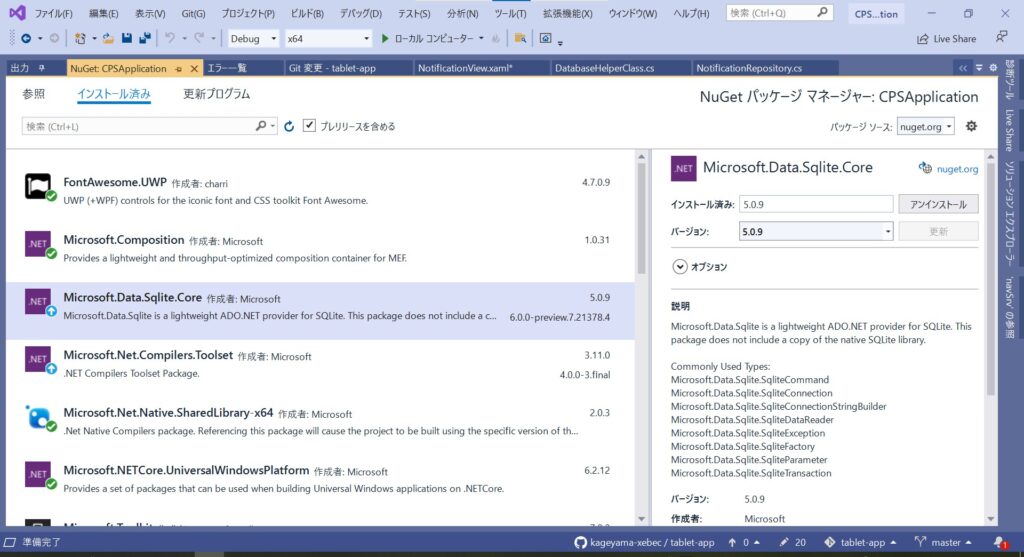The width and height of the screenshot is (1024, 557).
Task: Click the NuGet settings gear icon
Action: pos(971,127)
